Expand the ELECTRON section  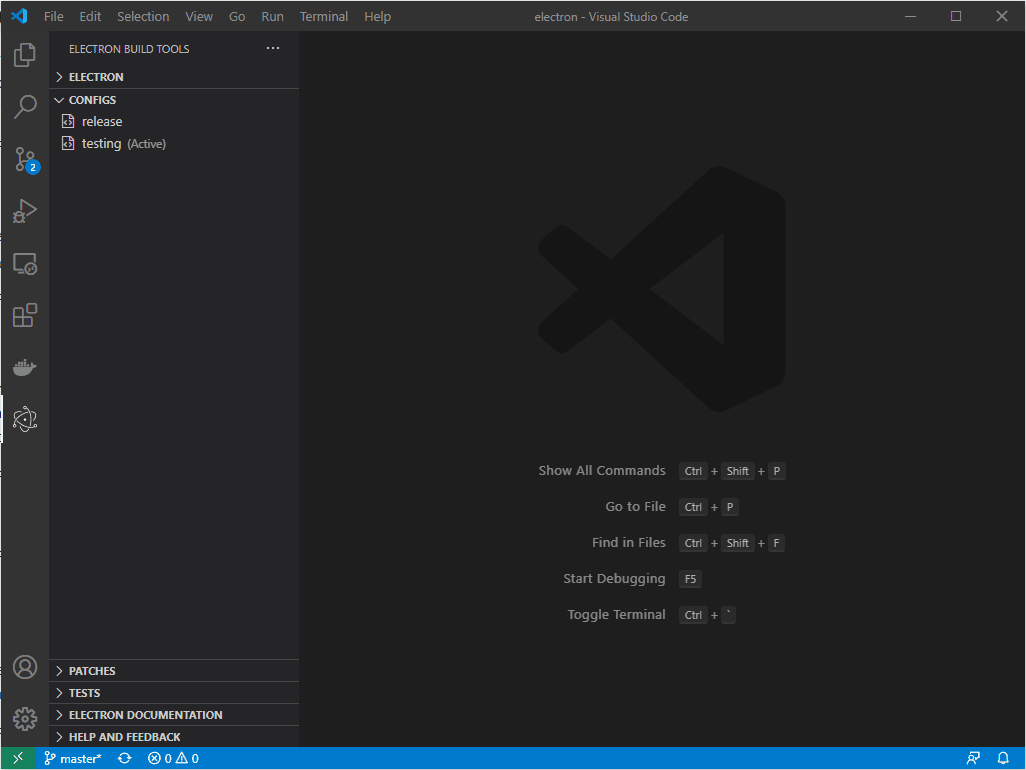point(96,76)
